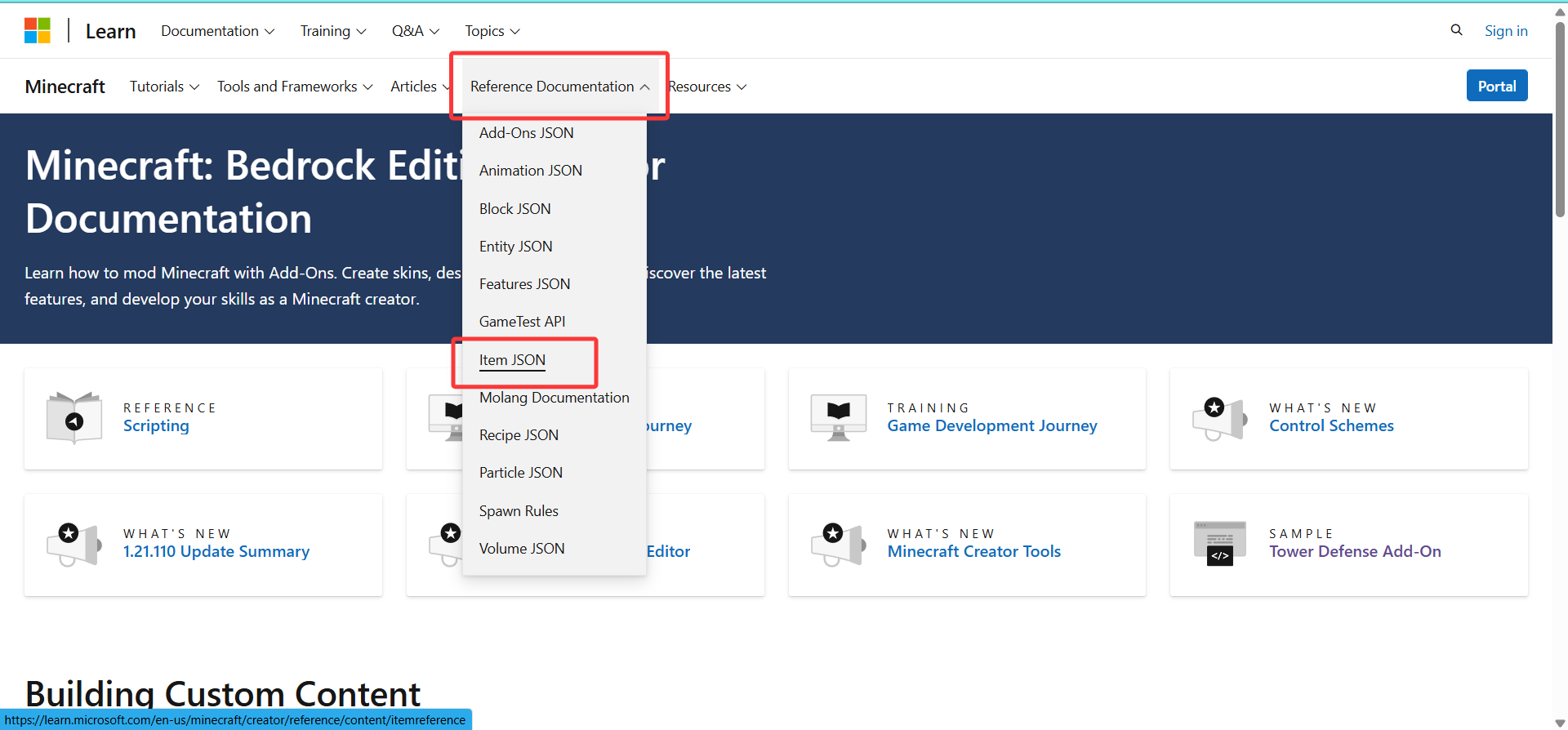Open the Tower Defense Add-On link
The width and height of the screenshot is (1568, 730).
pos(1355,552)
